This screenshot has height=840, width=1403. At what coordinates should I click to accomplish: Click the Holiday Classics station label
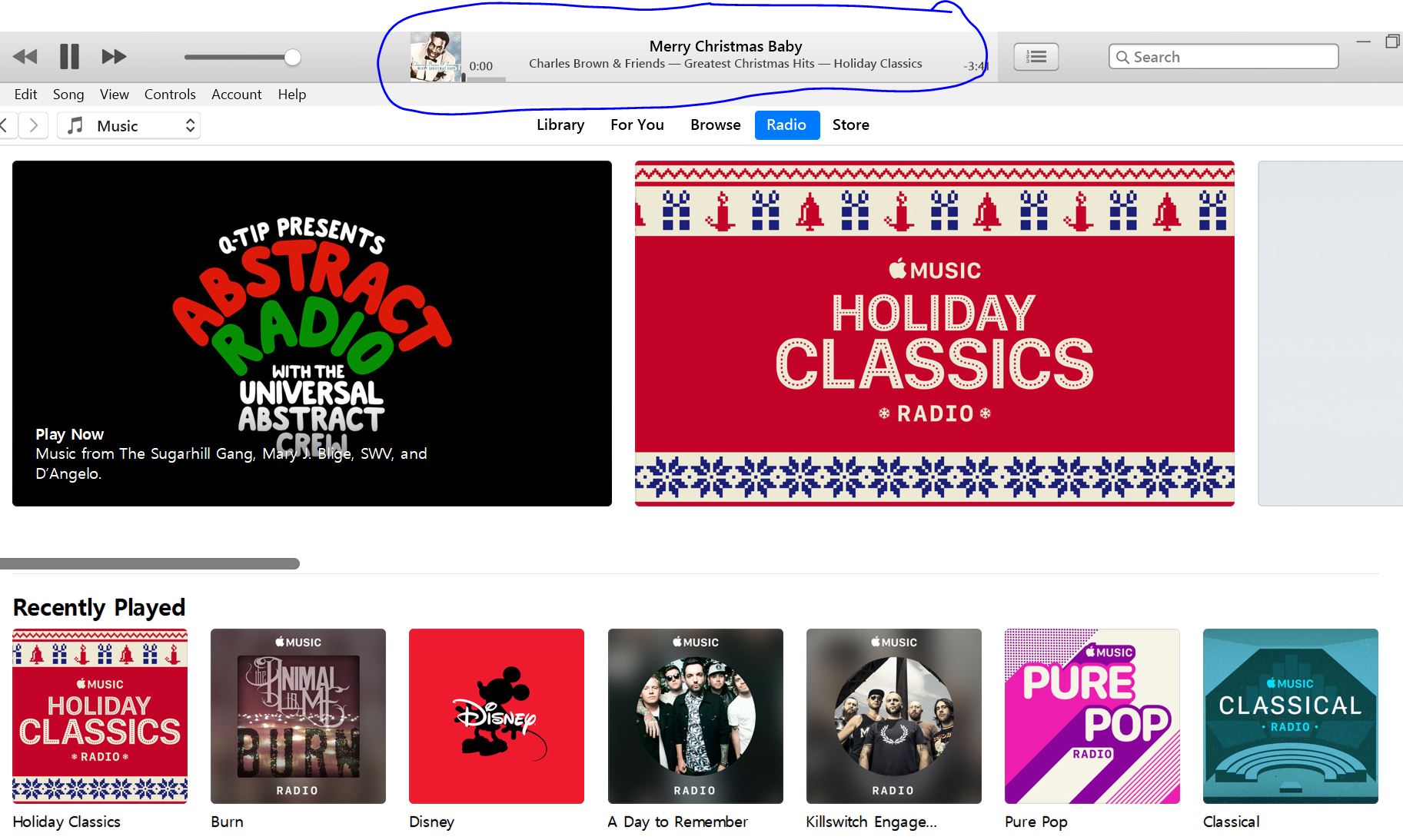pyautogui.click(x=67, y=822)
